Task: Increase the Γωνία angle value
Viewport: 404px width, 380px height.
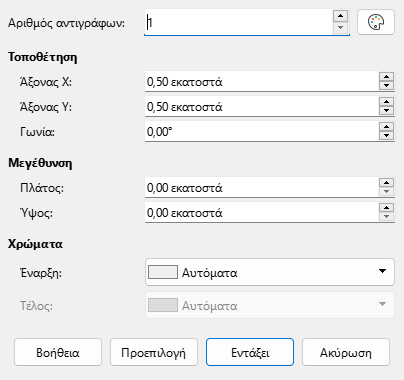Action: [386, 127]
